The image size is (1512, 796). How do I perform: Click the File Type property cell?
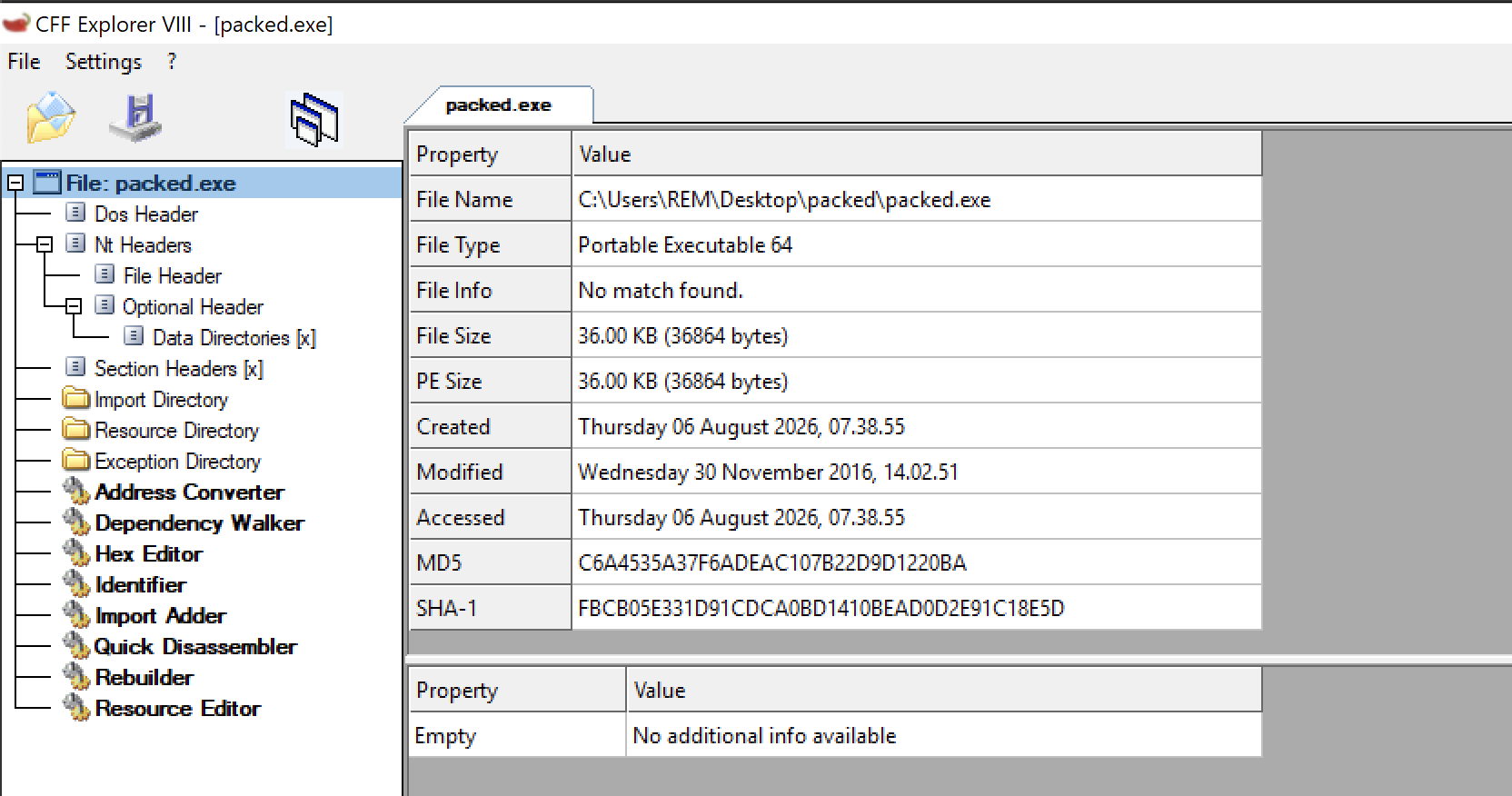pos(490,244)
